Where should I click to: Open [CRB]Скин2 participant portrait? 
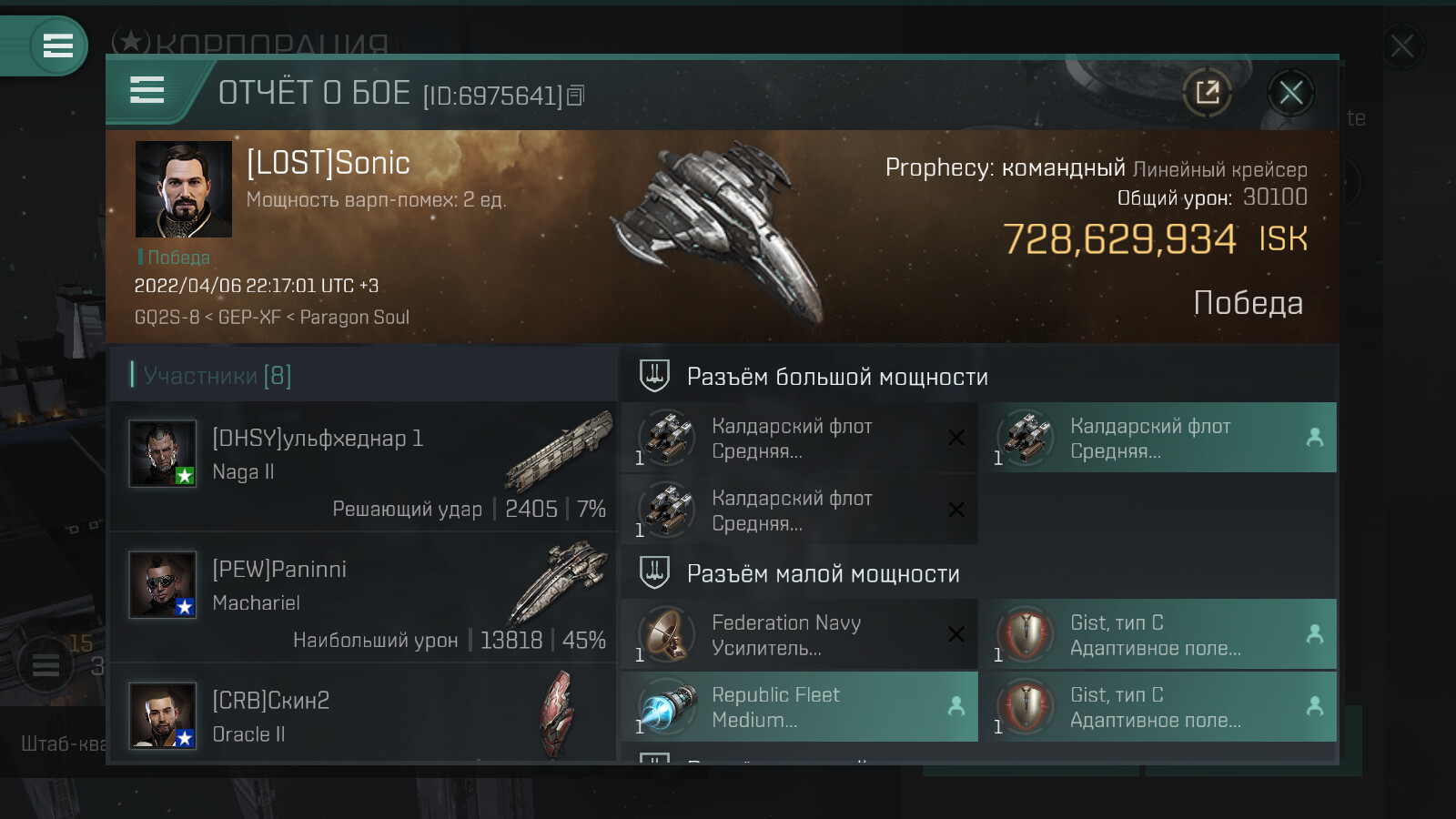click(x=163, y=715)
